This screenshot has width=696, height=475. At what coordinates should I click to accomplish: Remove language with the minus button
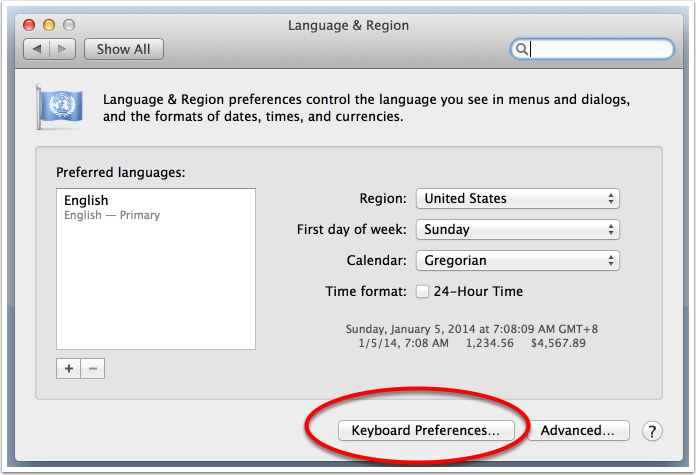pyautogui.click(x=93, y=368)
